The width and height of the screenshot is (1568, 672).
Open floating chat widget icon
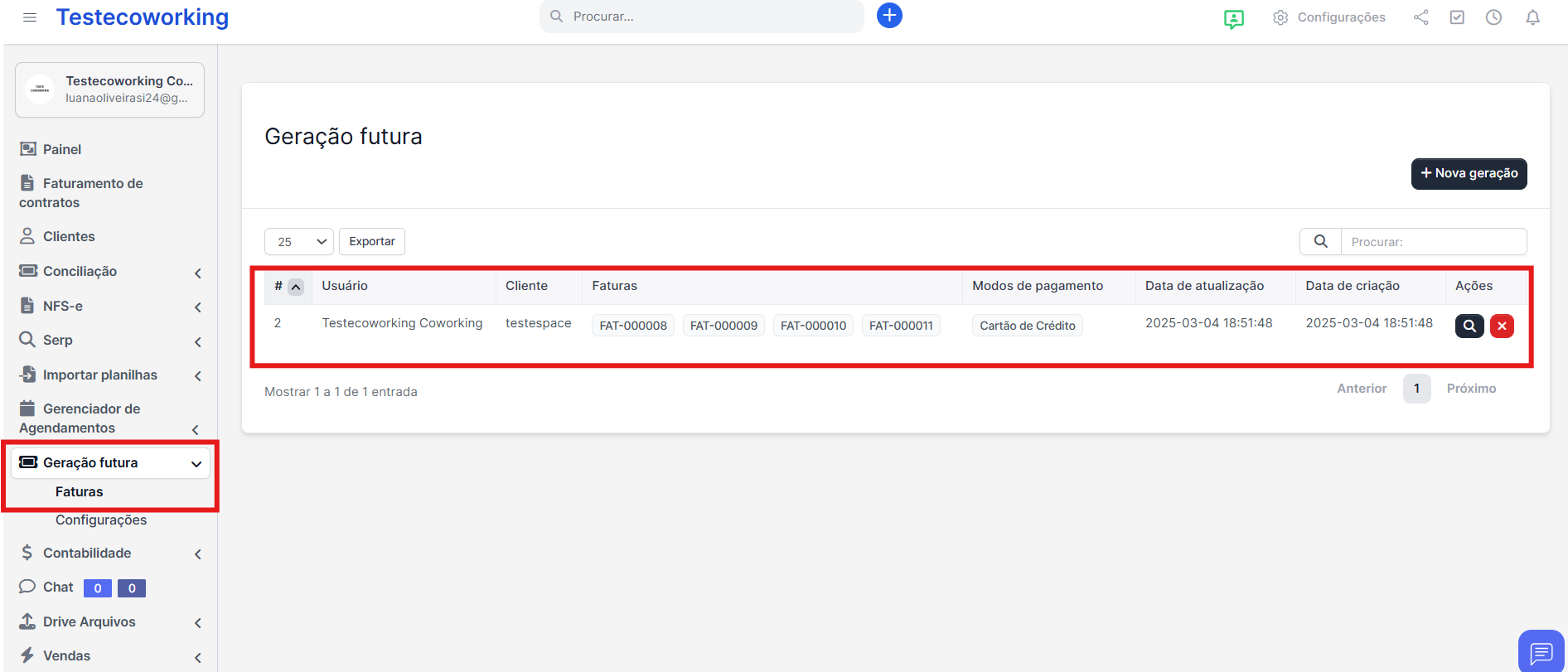coord(1541,652)
